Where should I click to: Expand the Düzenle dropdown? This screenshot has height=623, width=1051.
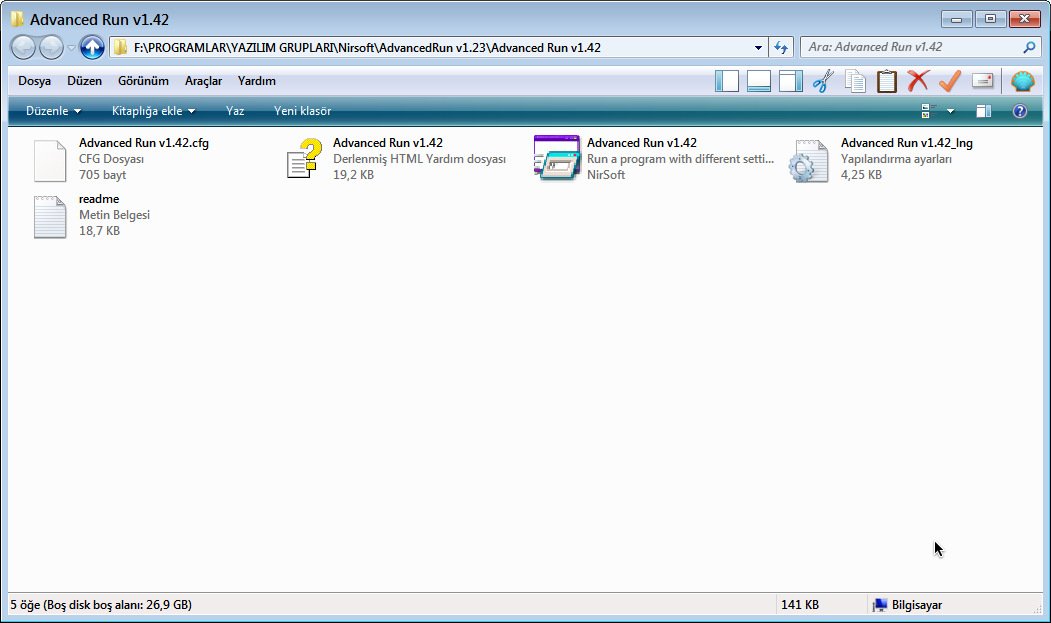53,111
